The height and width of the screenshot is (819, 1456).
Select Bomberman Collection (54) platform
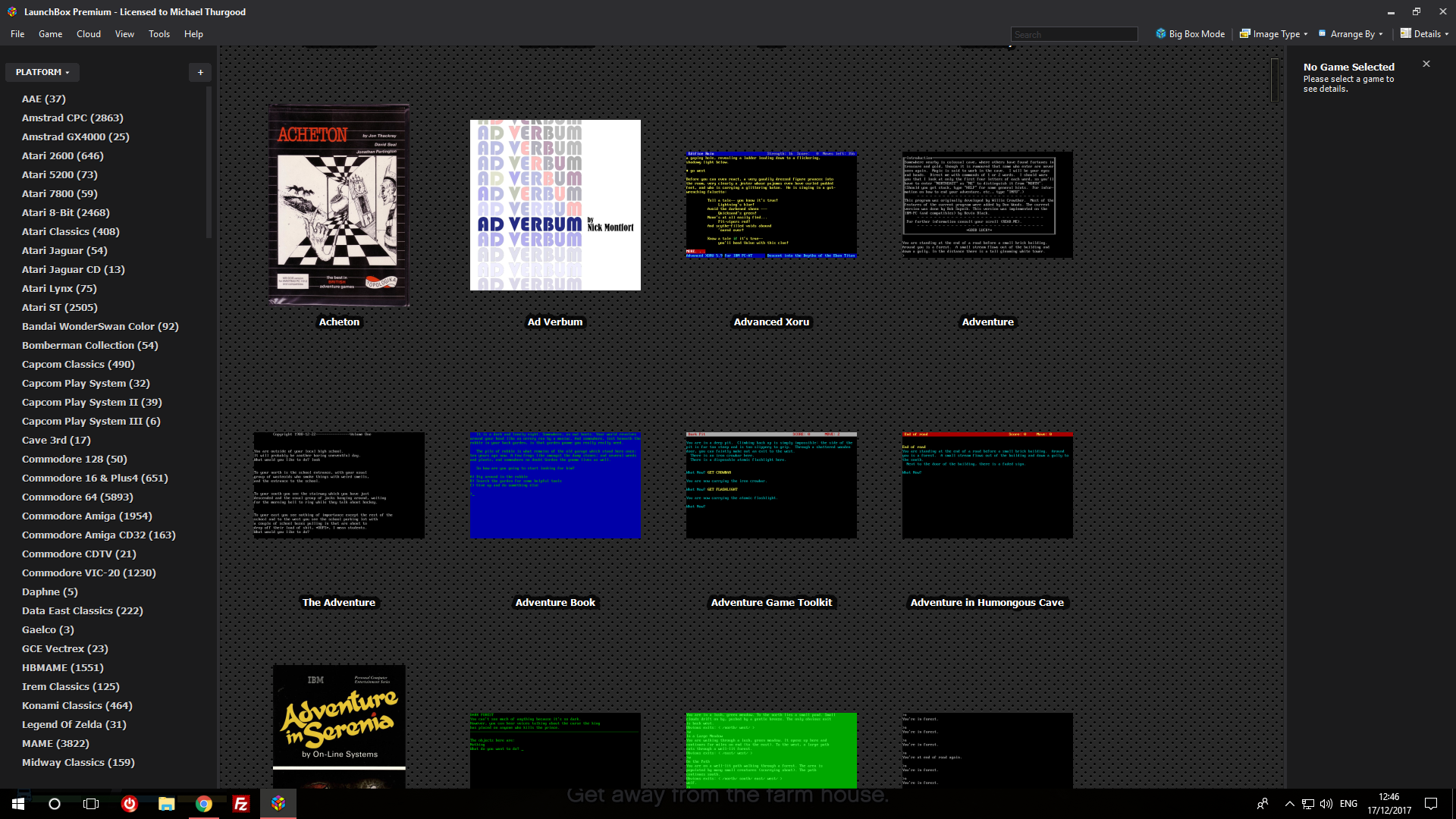90,345
